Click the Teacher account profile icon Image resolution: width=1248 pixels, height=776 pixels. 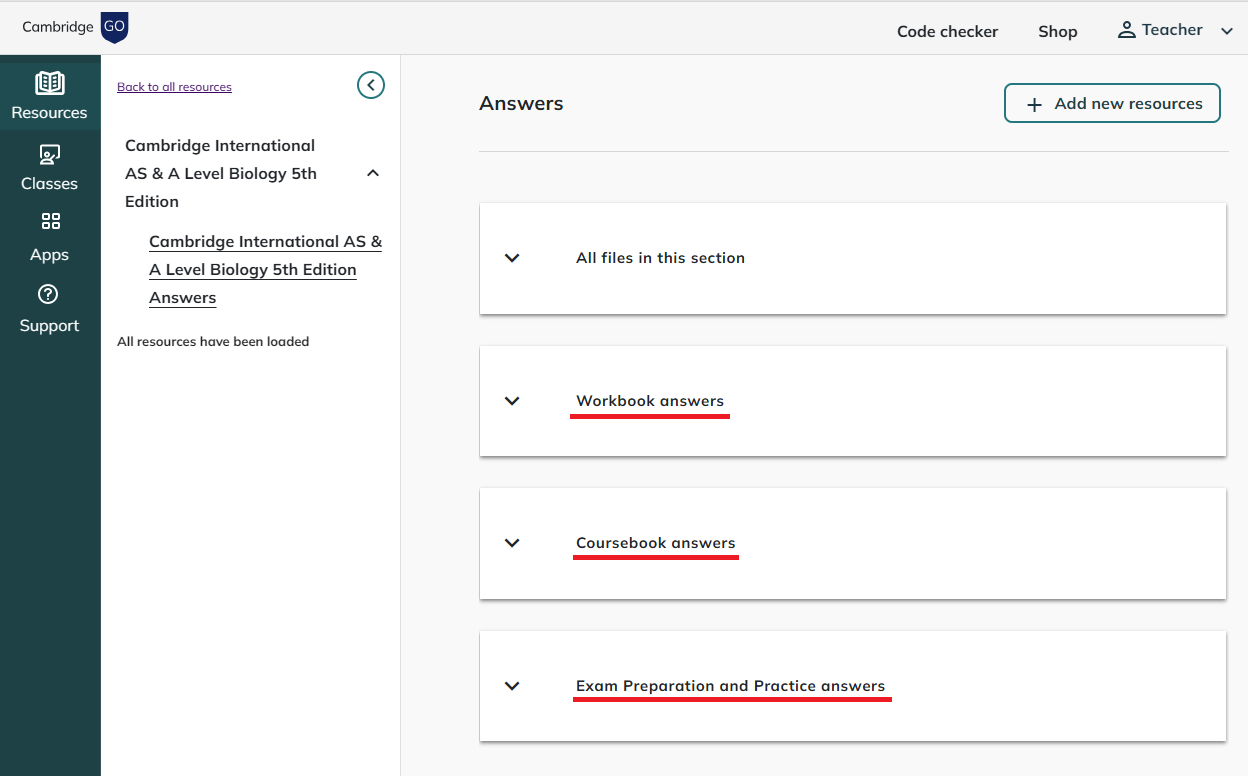pos(1126,30)
